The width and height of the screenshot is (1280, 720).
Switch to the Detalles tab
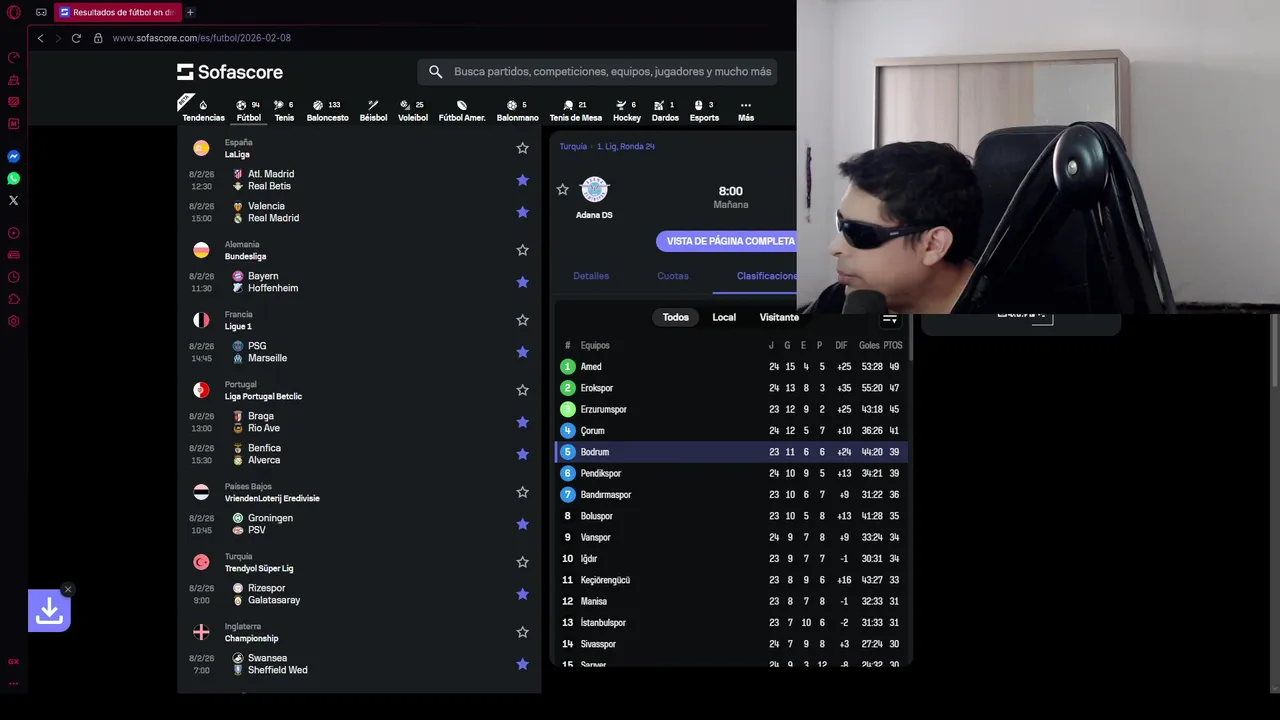pyautogui.click(x=591, y=276)
